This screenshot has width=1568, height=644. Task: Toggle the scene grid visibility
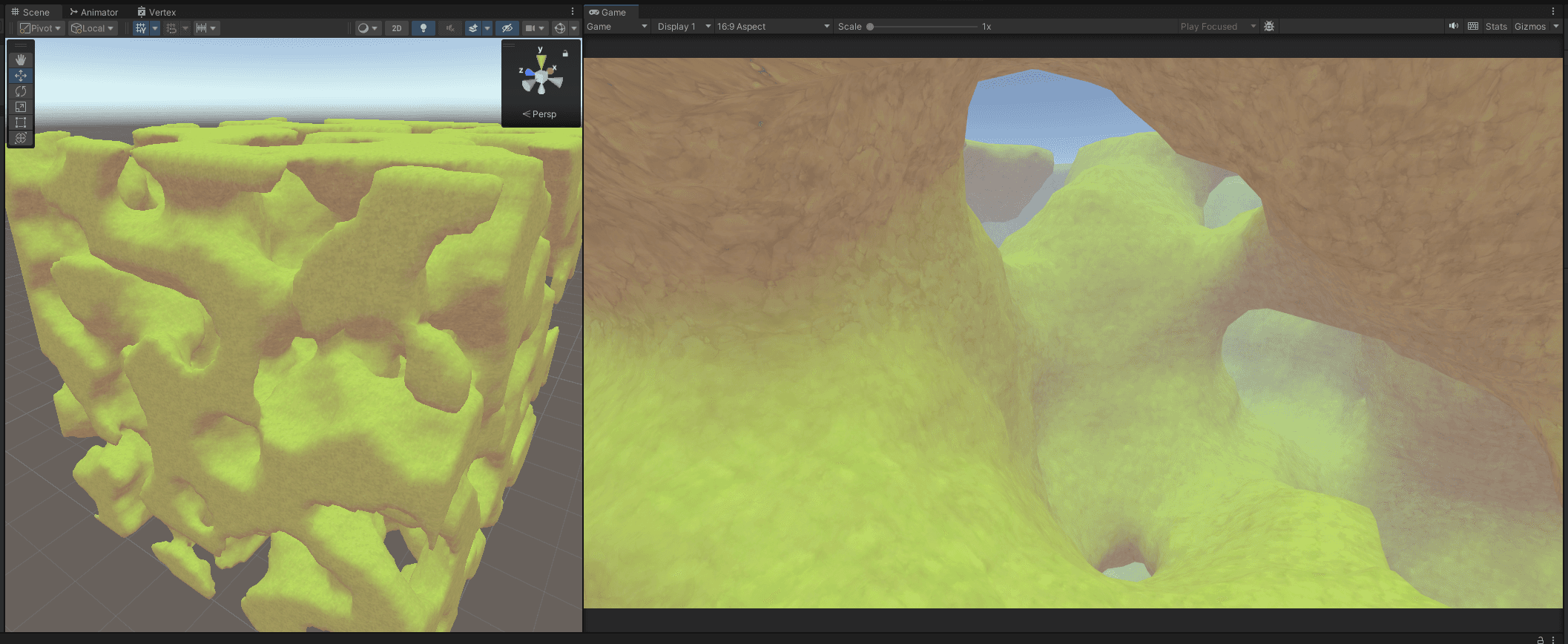(x=141, y=28)
